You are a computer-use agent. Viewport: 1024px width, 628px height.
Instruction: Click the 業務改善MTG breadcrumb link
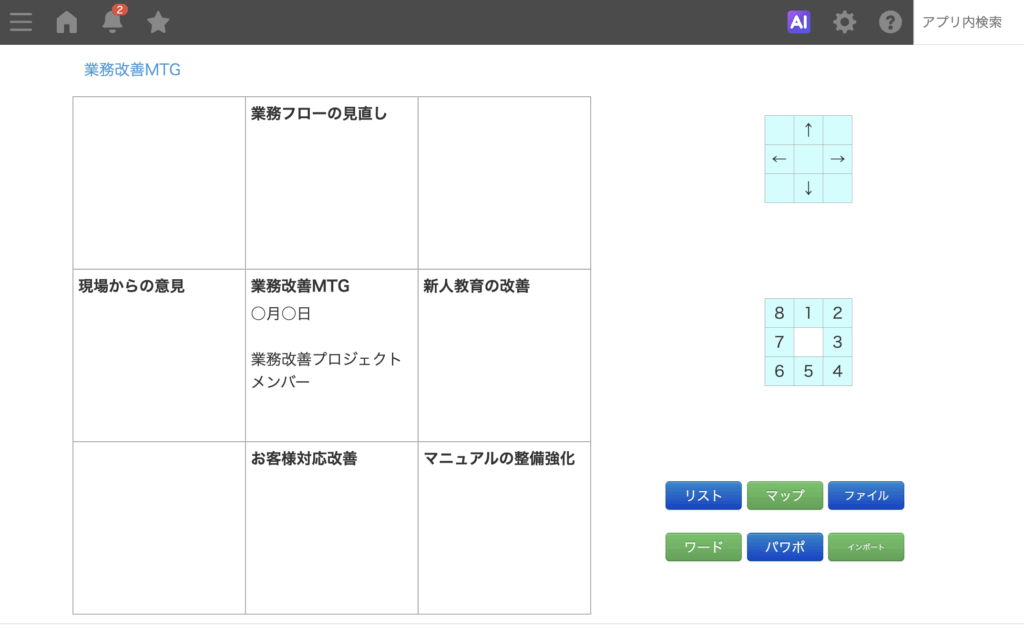pyautogui.click(x=132, y=70)
